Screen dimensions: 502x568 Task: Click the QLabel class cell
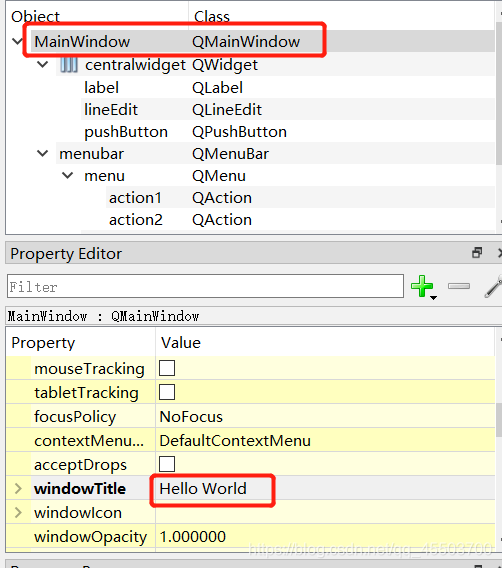tap(217, 88)
